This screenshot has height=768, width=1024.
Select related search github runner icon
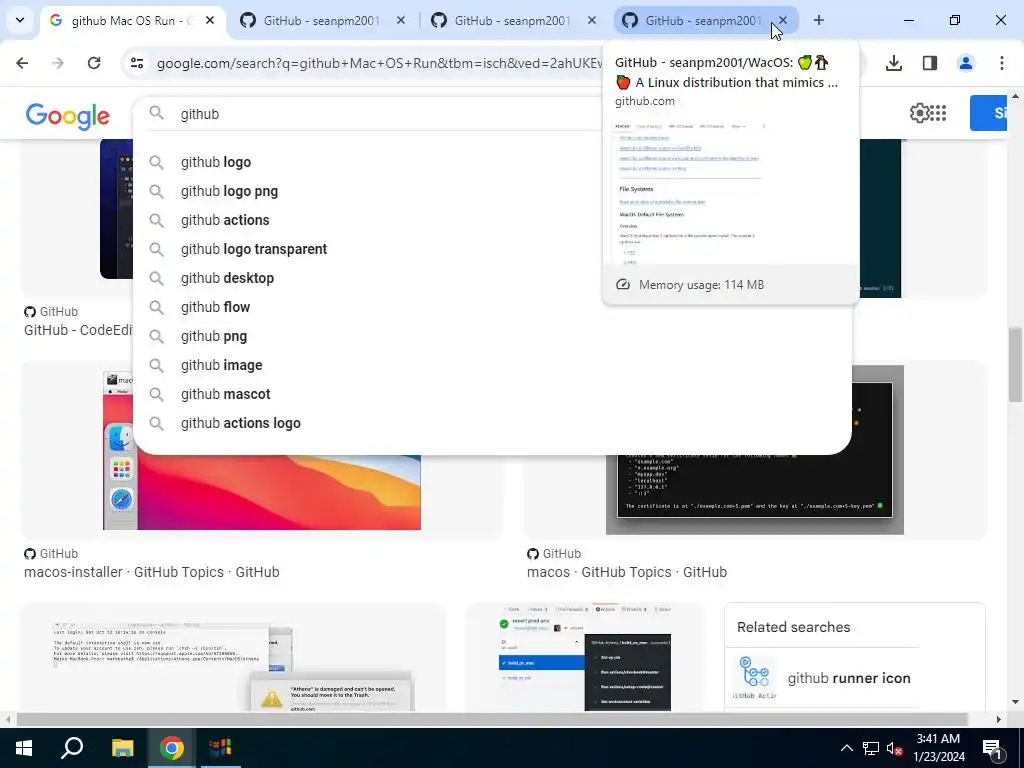tap(824, 679)
